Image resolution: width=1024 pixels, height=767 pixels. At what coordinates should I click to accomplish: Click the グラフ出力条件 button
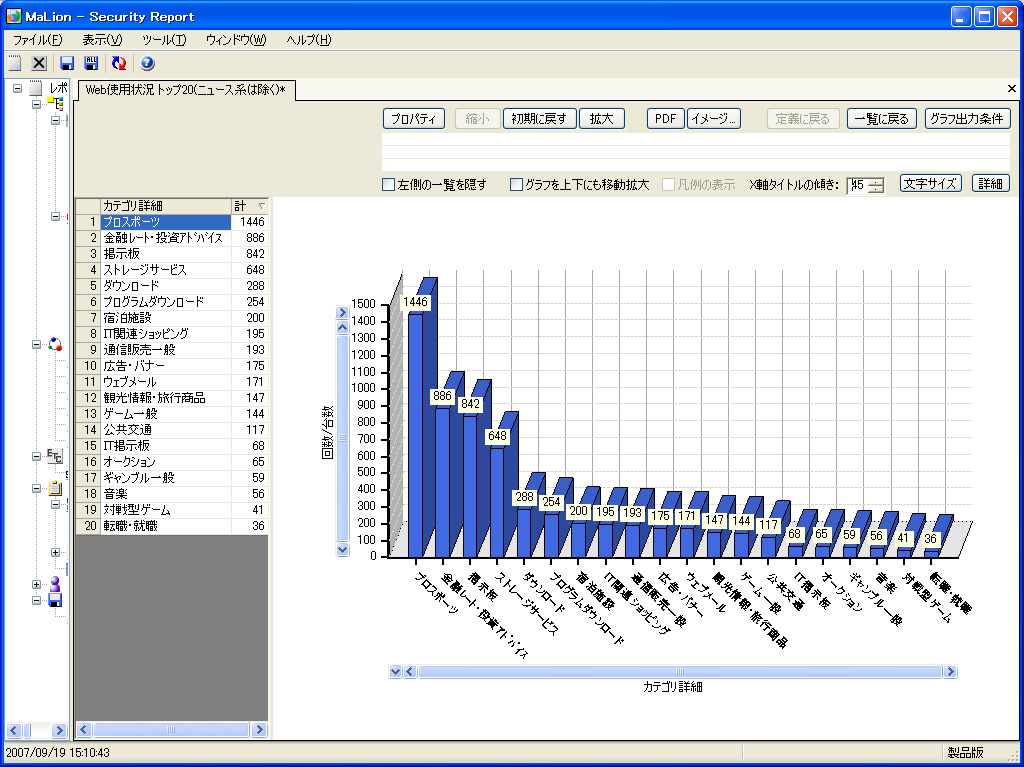coord(967,119)
